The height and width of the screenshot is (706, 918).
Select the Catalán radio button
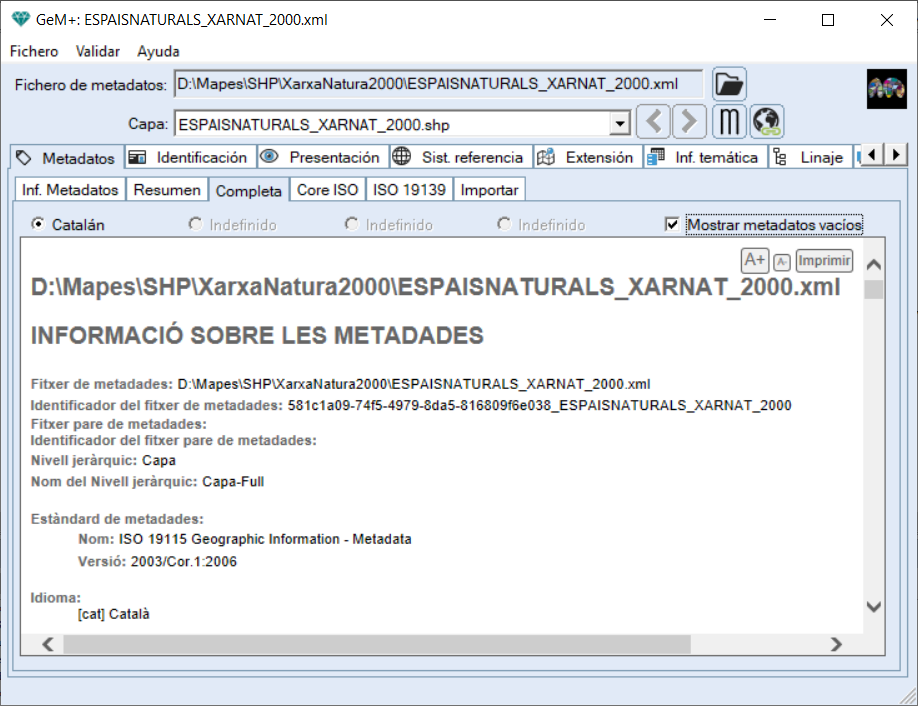click(38, 225)
